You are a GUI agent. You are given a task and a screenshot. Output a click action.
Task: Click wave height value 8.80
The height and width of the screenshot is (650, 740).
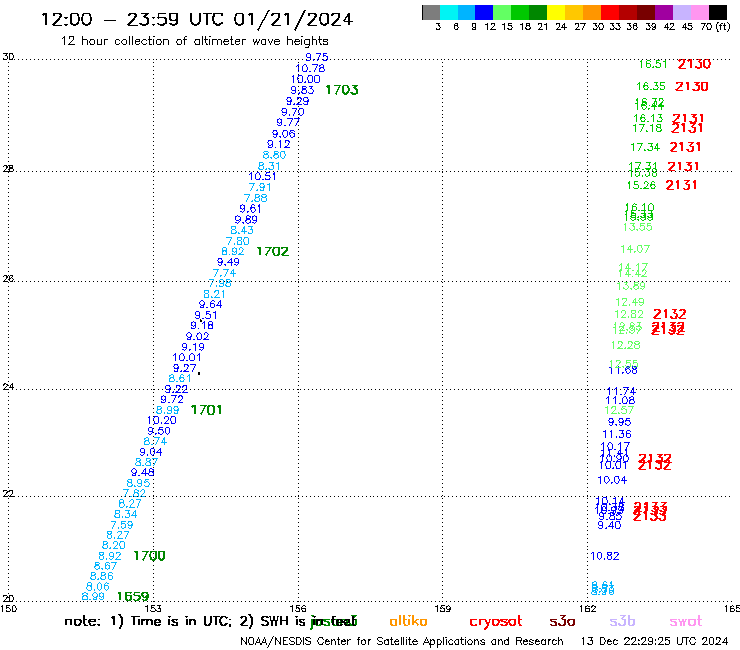[x=274, y=155]
